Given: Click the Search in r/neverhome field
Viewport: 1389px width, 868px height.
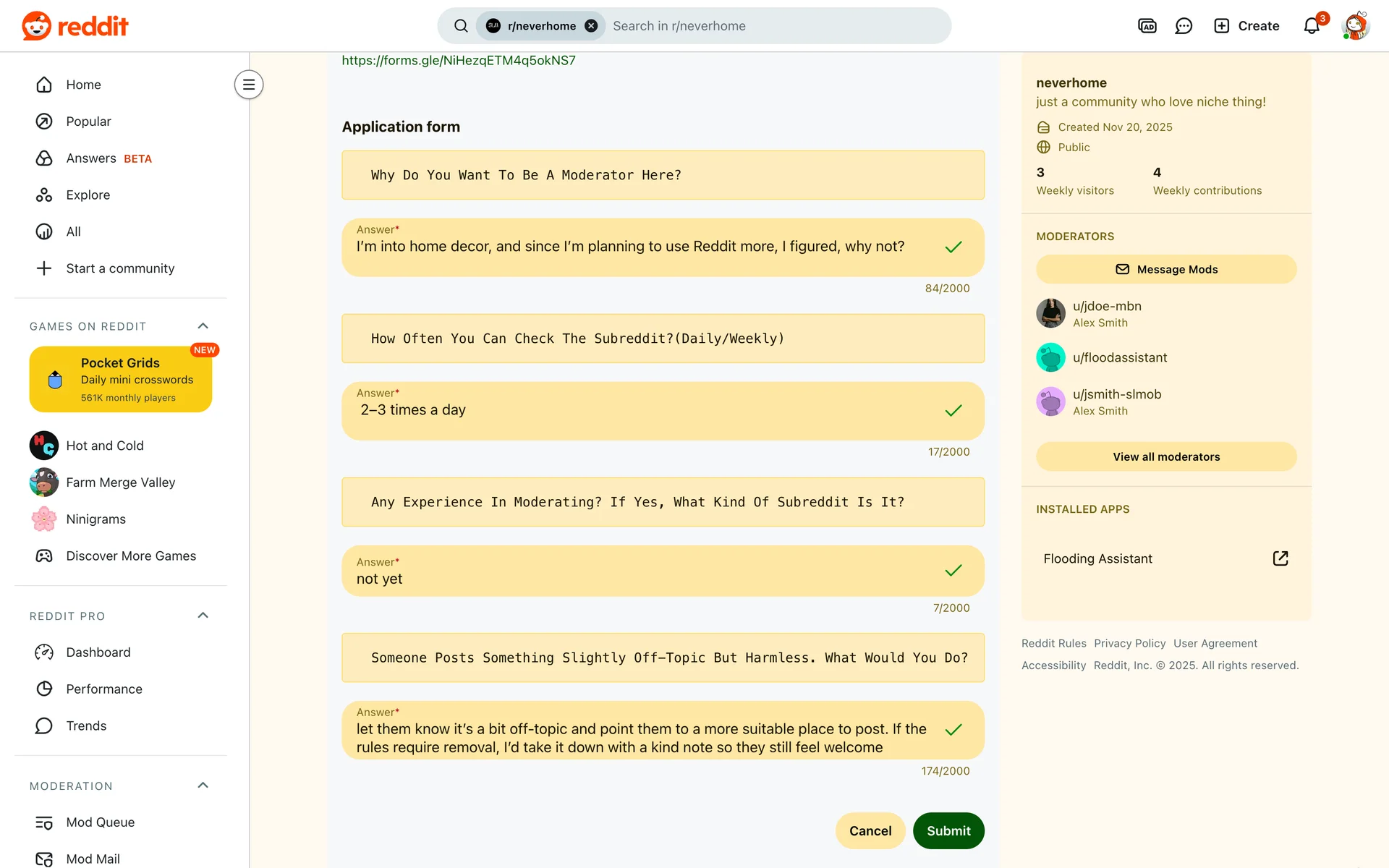Looking at the screenshot, I should [x=767, y=26].
